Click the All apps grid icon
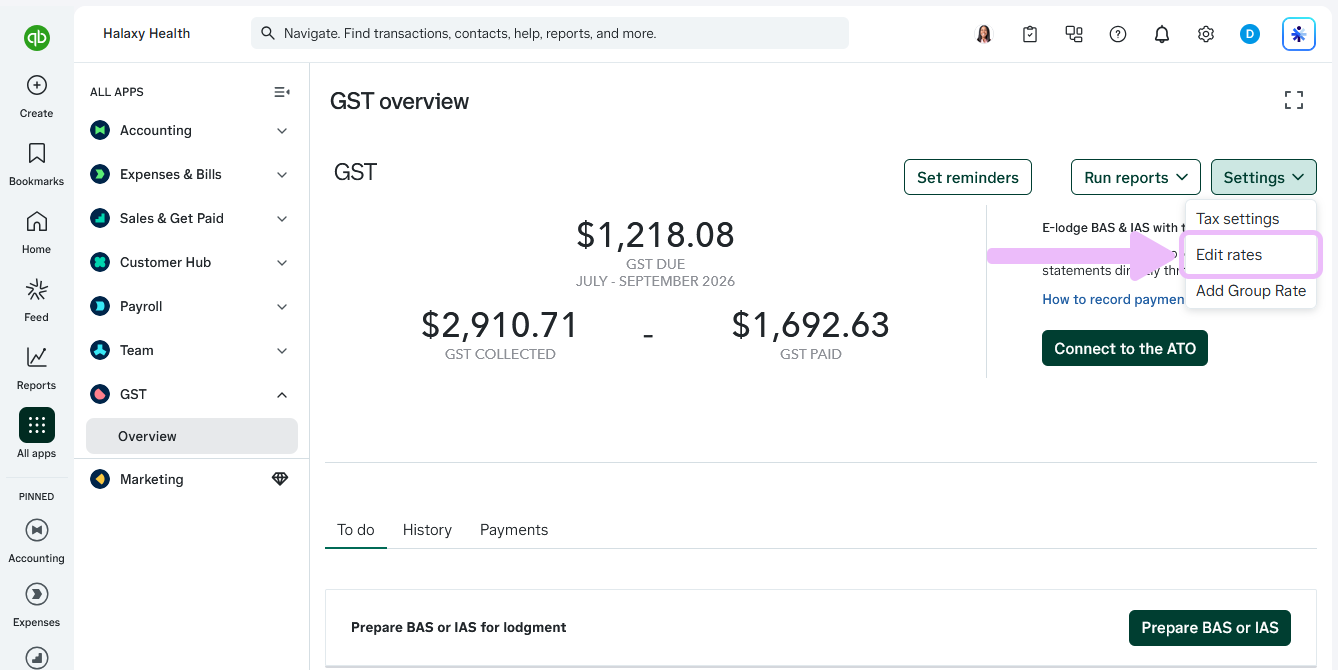The width and height of the screenshot is (1338, 670). tap(37, 425)
